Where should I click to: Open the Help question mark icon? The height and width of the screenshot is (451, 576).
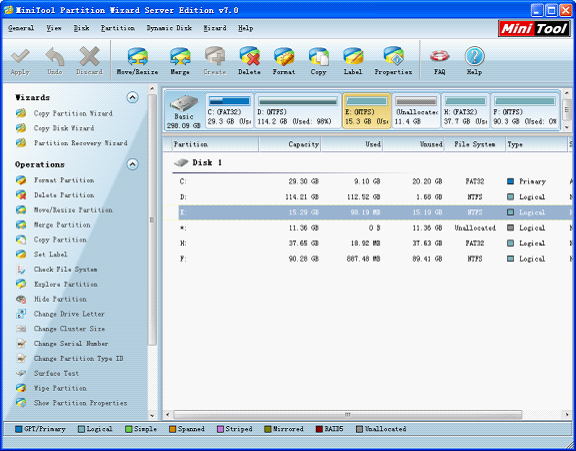click(x=474, y=56)
